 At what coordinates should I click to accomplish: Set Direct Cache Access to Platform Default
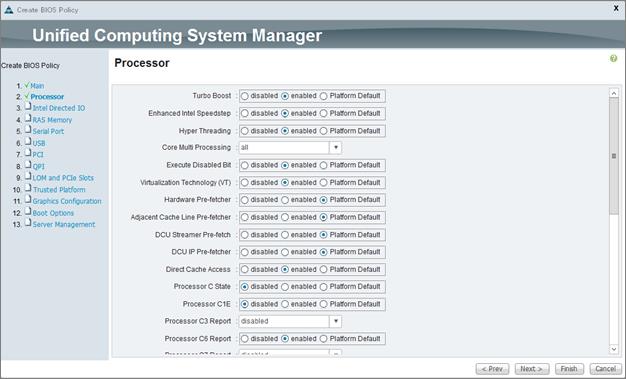(323, 270)
